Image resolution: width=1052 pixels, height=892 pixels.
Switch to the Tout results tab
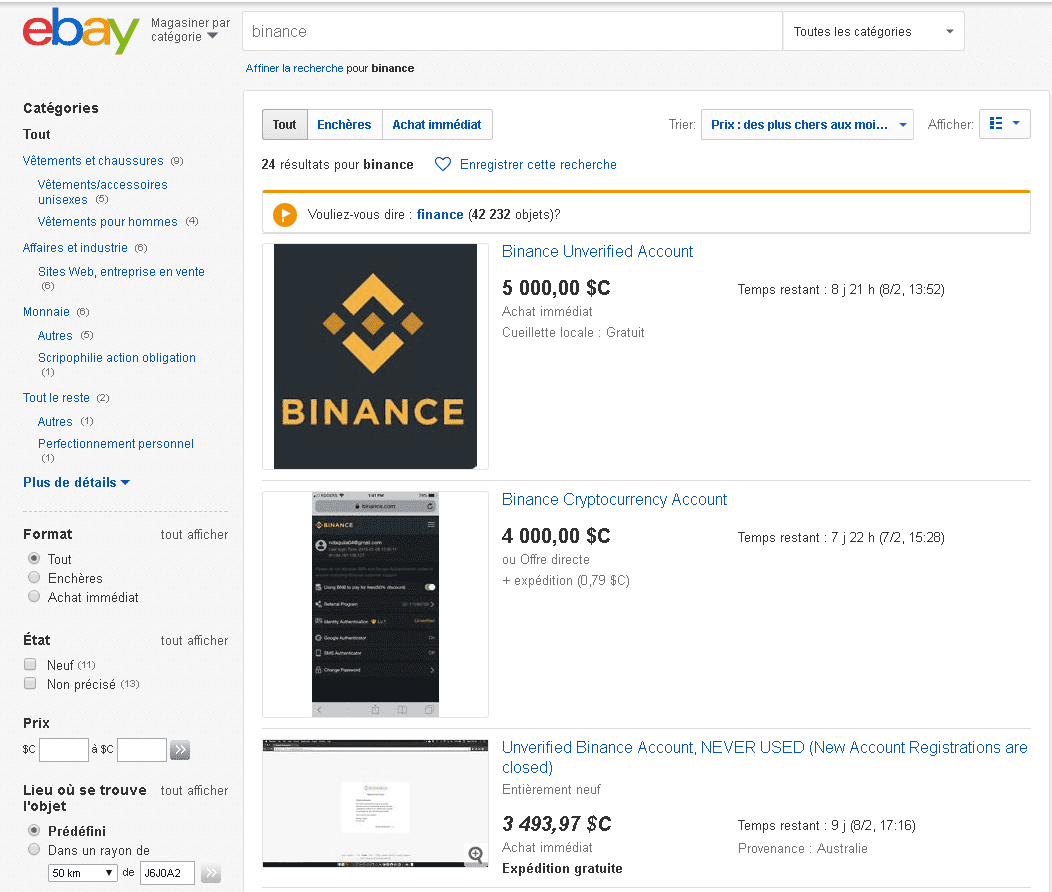(284, 125)
